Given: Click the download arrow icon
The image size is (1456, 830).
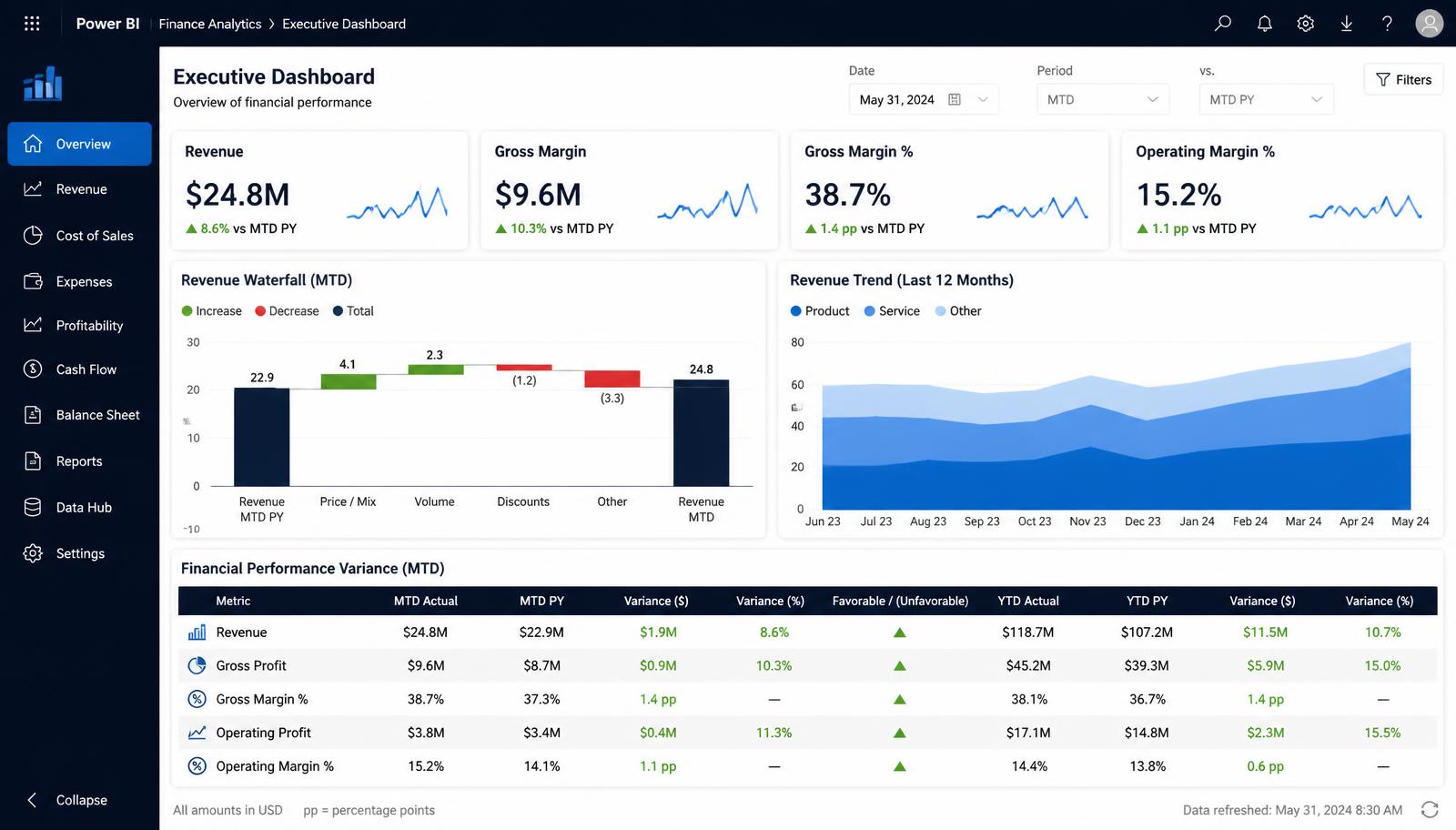Looking at the screenshot, I should click(x=1347, y=24).
